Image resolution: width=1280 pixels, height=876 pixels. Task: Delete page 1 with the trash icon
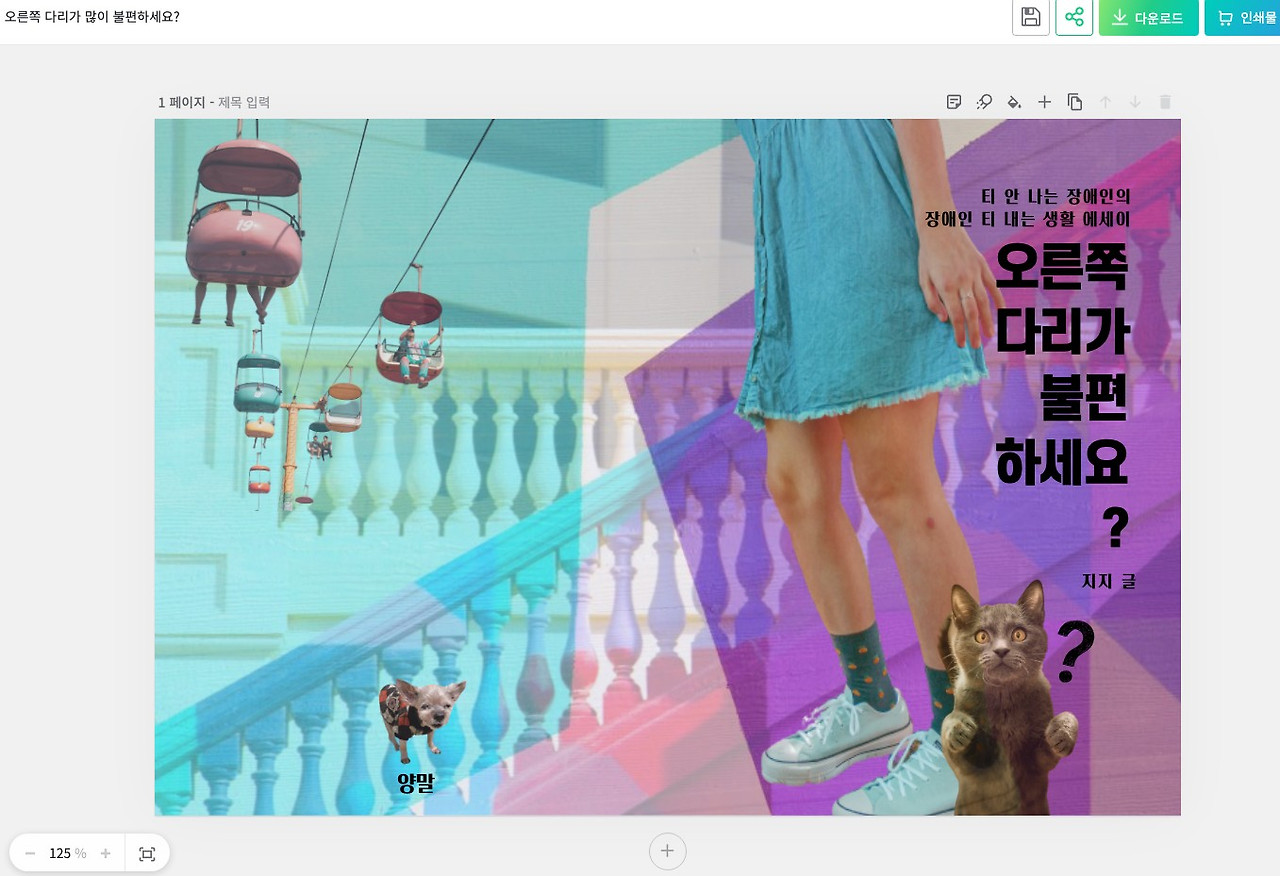(1164, 101)
